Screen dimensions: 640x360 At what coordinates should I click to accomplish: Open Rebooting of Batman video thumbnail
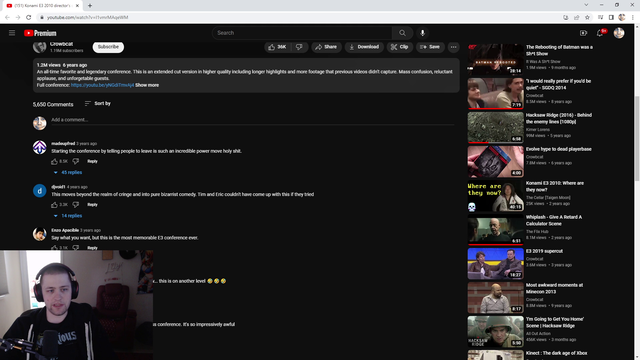pyautogui.click(x=496, y=59)
